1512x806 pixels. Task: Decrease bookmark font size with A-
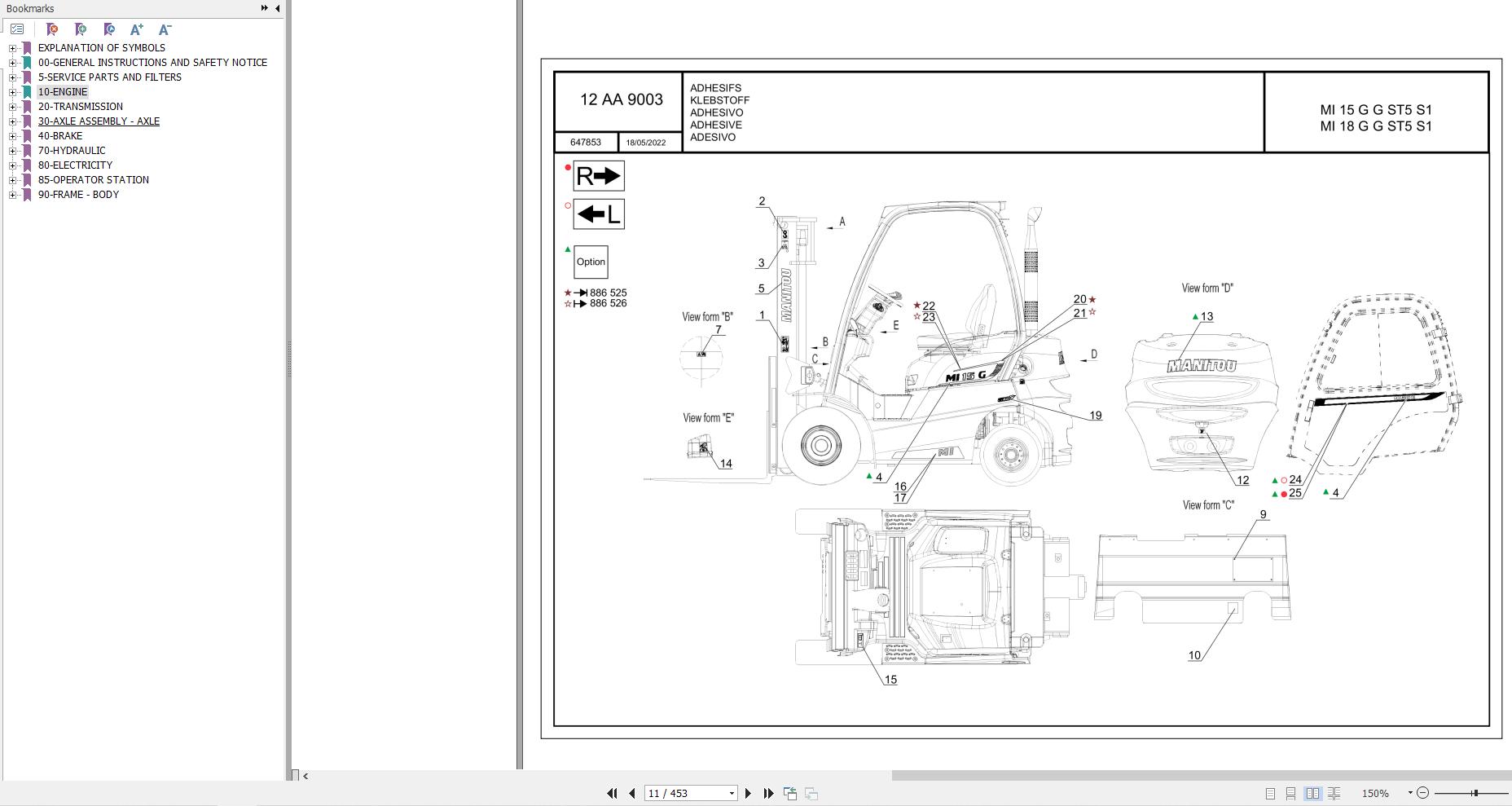tap(165, 29)
